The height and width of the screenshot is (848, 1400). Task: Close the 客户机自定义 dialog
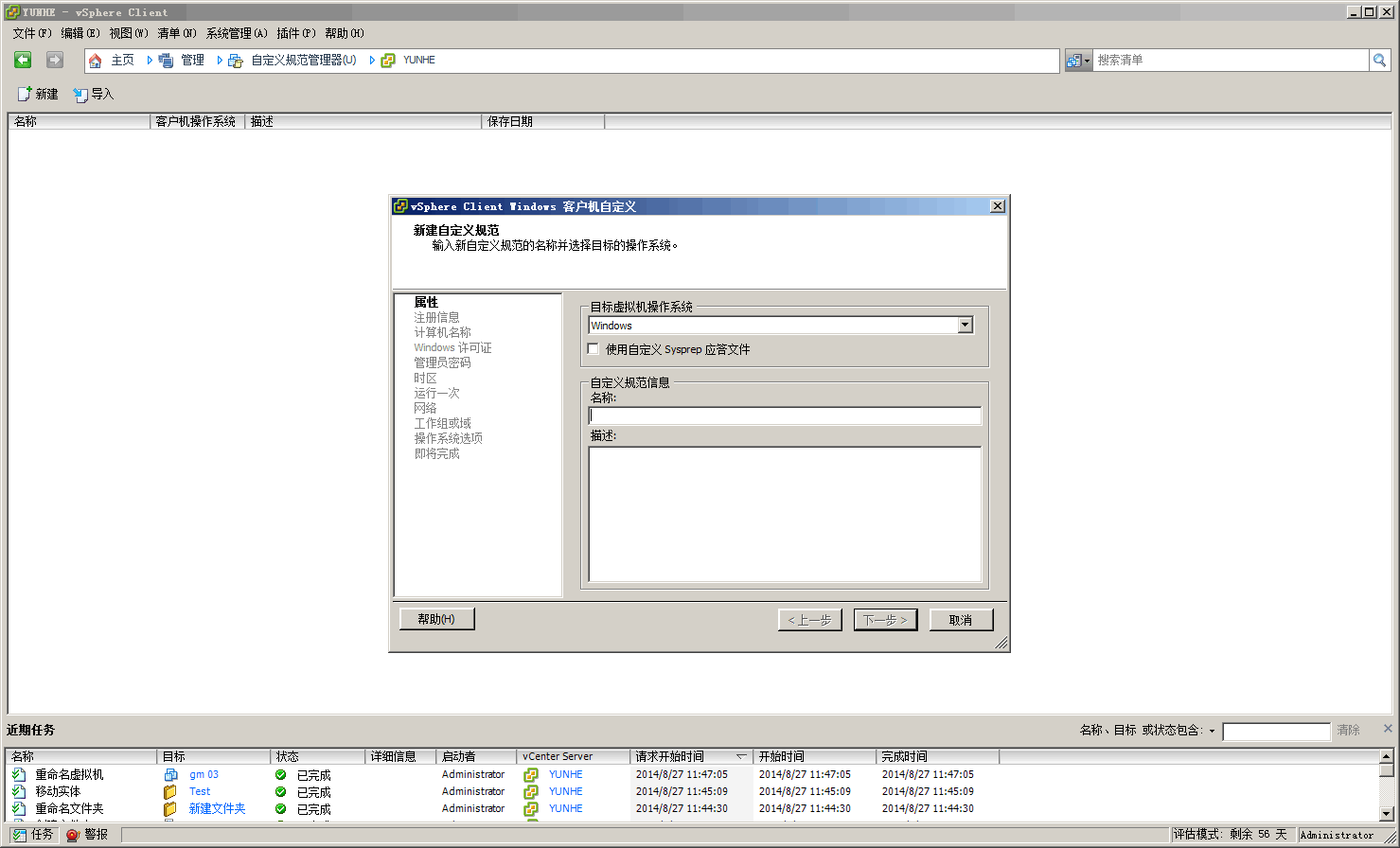tap(997, 205)
